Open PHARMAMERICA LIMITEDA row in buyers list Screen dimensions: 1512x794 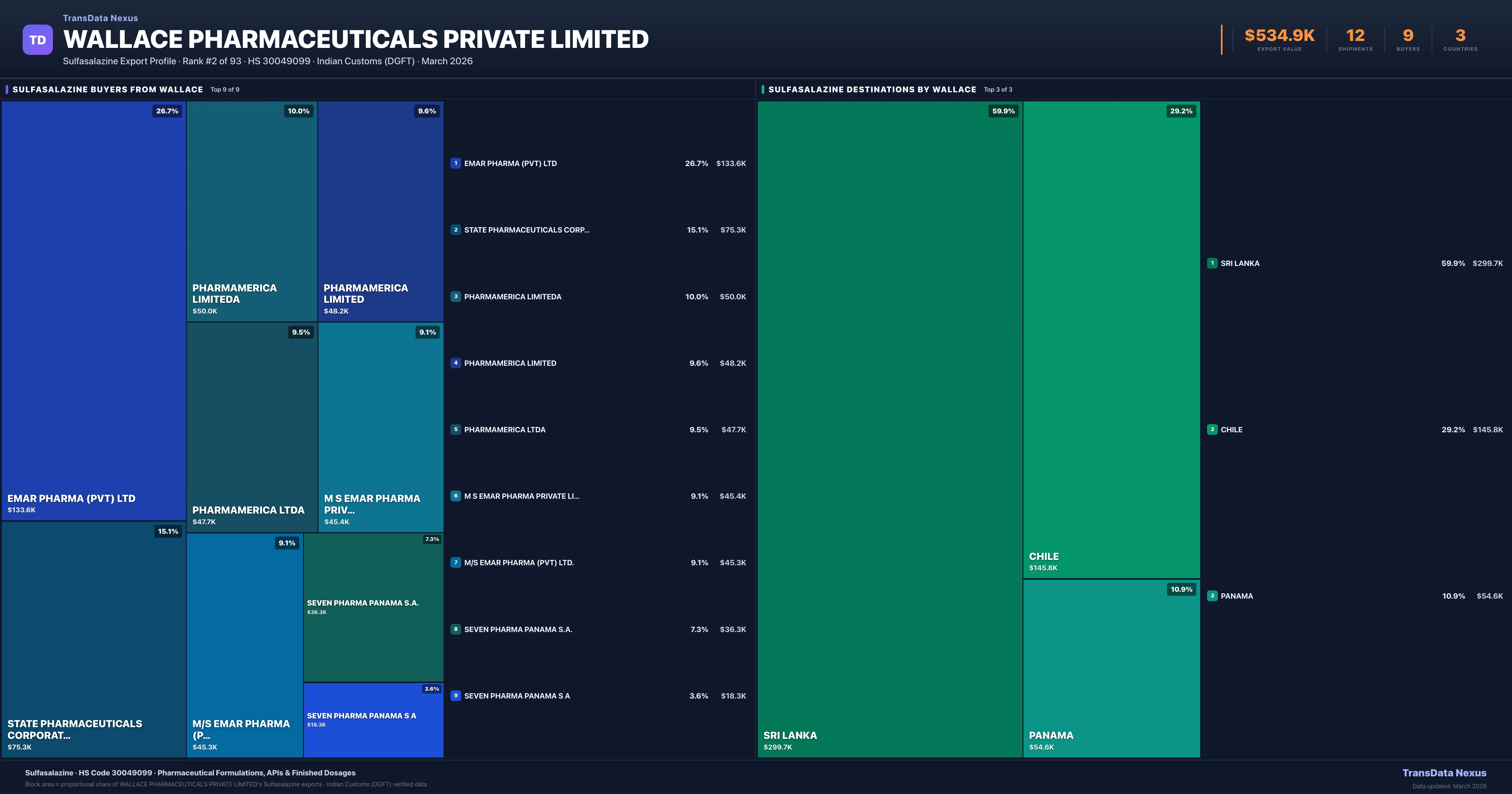click(x=513, y=296)
